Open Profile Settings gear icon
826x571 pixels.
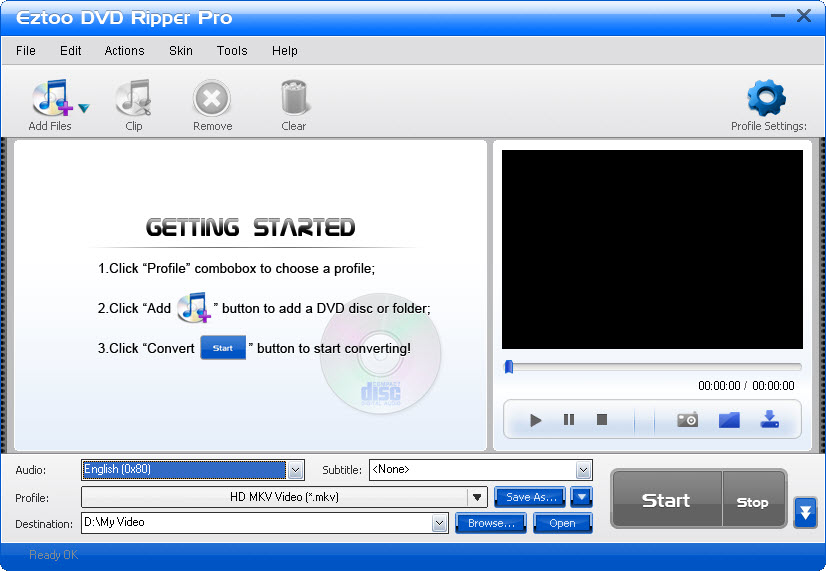(x=766, y=98)
